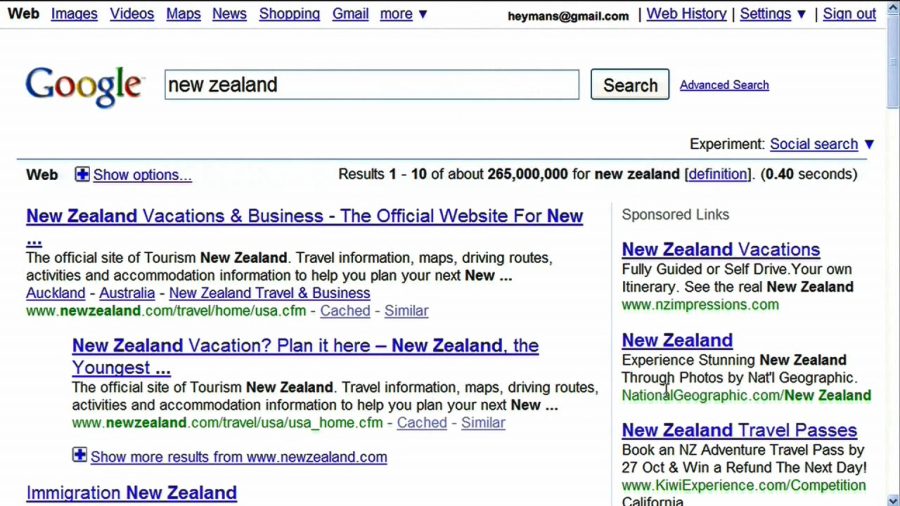Open New Zealand Travel & Business sitelink

click(270, 293)
